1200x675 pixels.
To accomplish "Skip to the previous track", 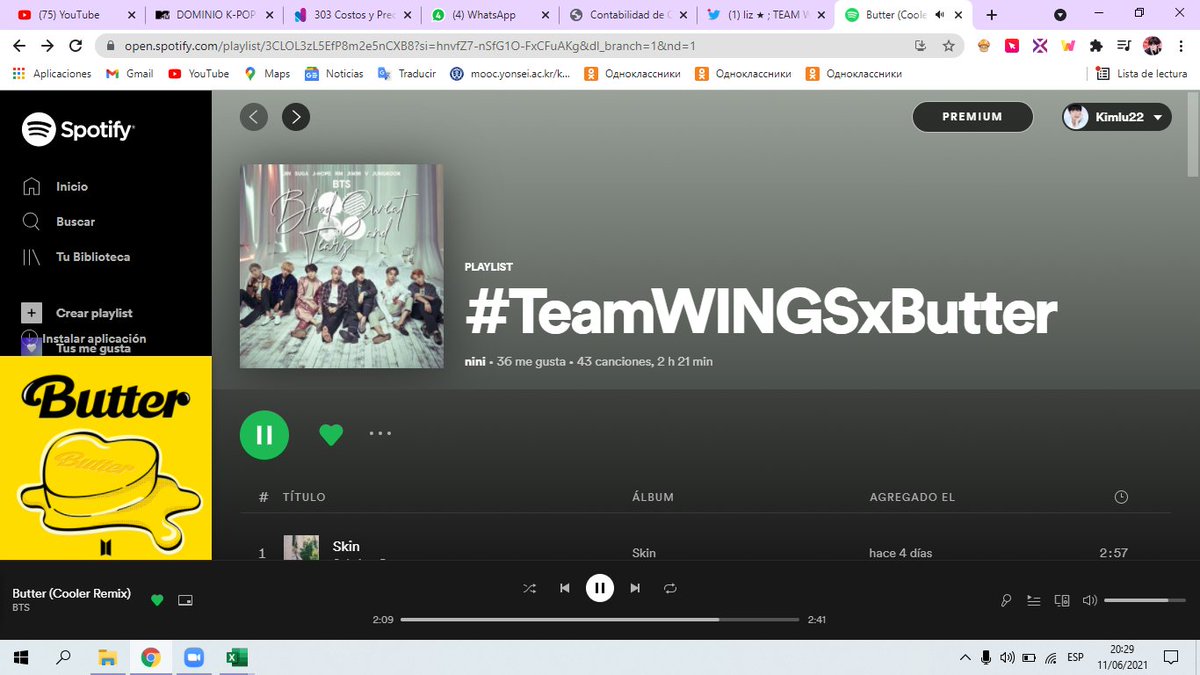I will tap(564, 588).
